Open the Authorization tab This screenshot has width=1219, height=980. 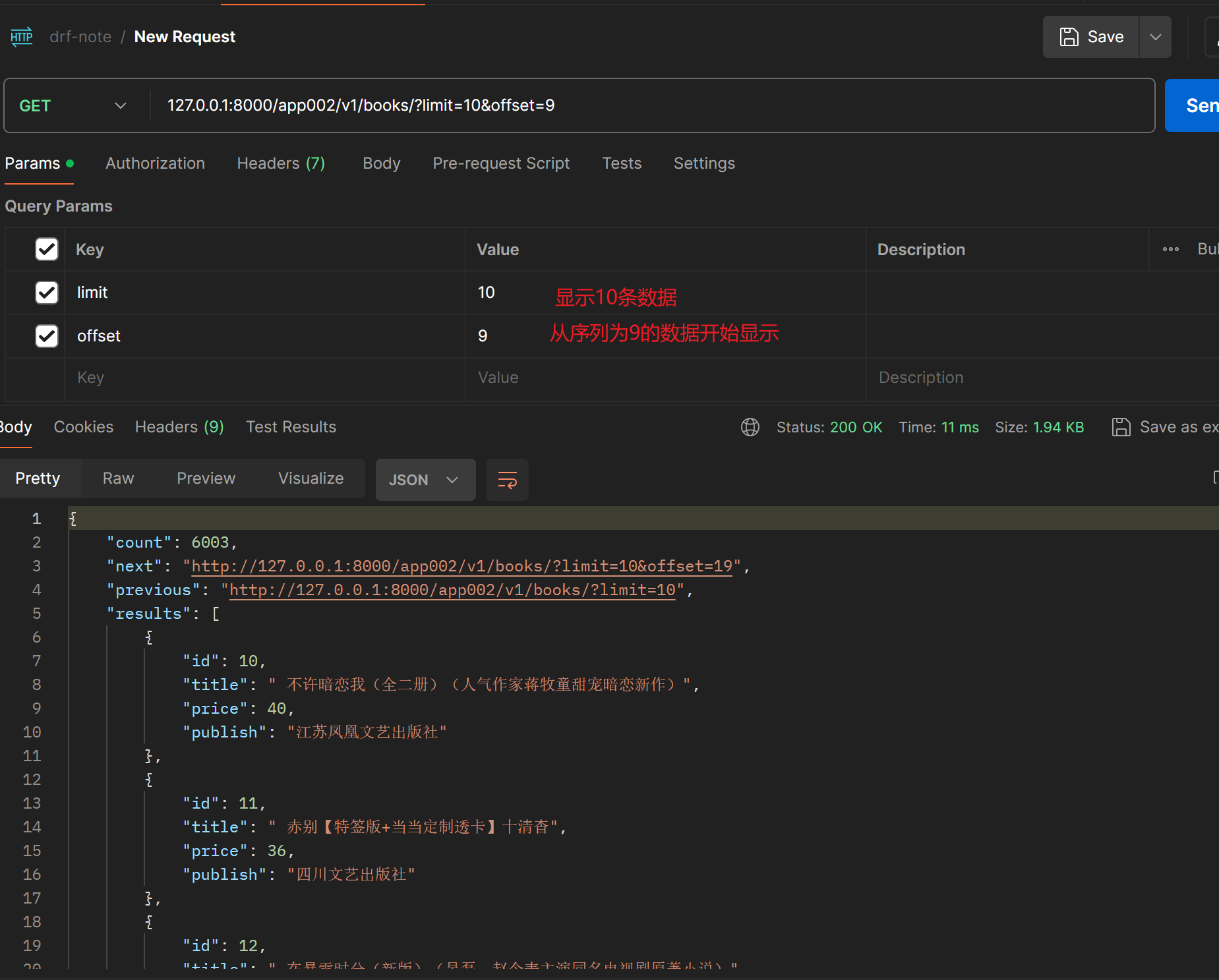pyautogui.click(x=155, y=163)
